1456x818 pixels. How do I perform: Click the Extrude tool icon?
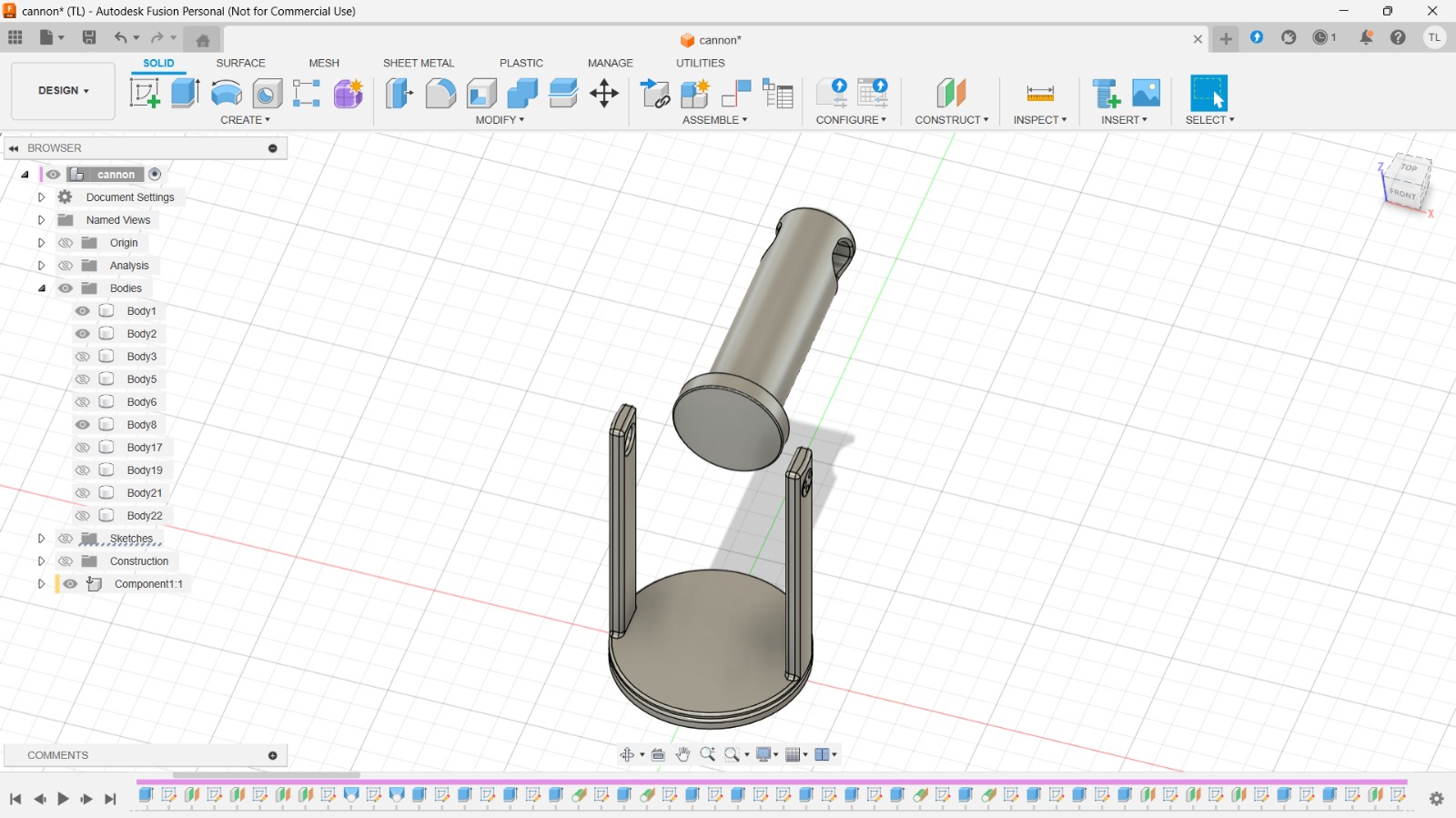(186, 93)
